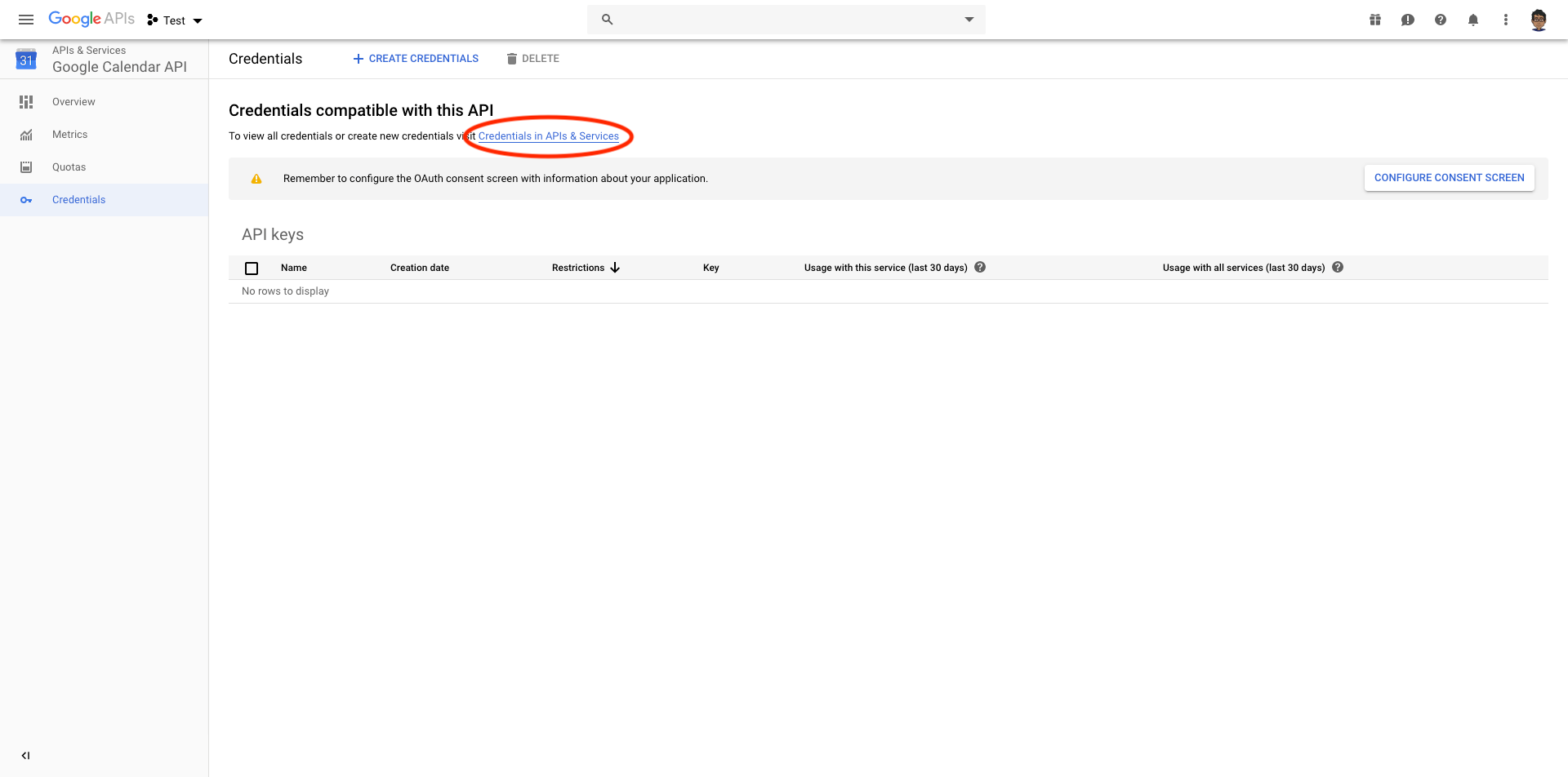Click the gift icon in top bar

1375,20
